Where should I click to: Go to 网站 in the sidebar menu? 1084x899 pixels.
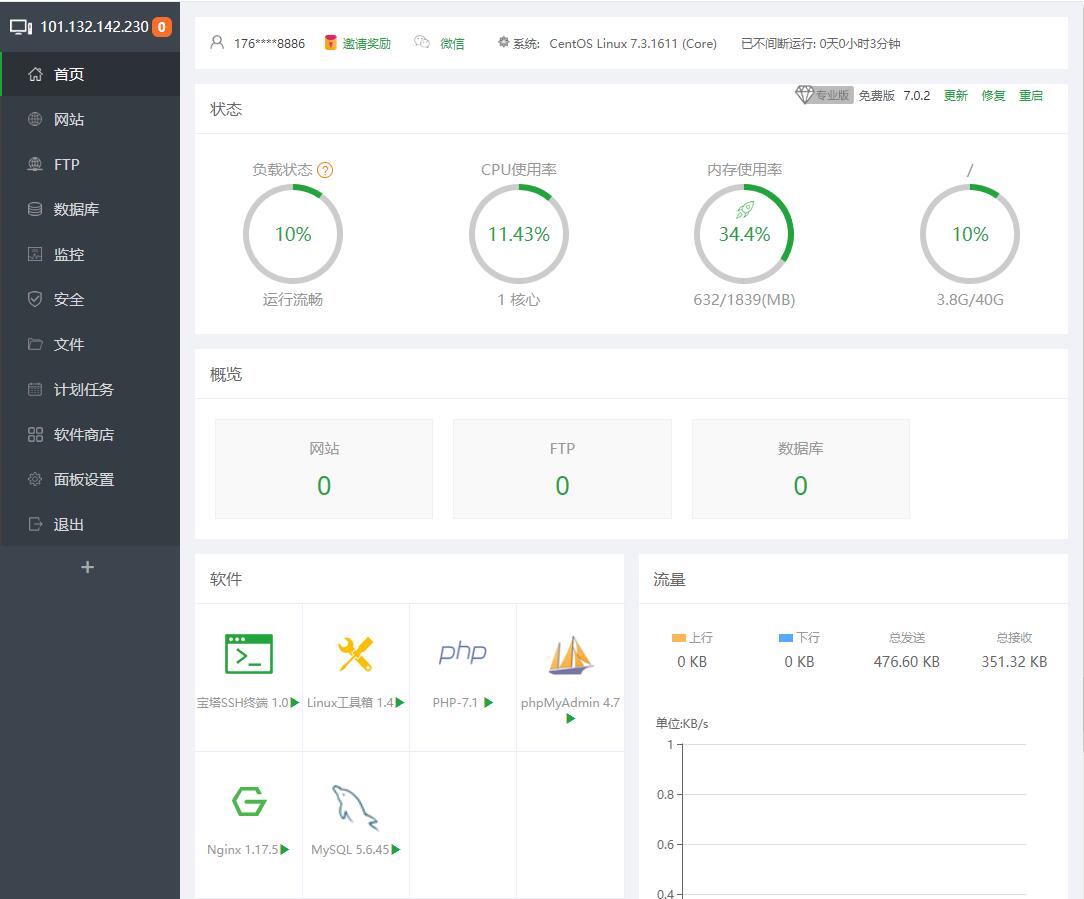tap(90, 119)
